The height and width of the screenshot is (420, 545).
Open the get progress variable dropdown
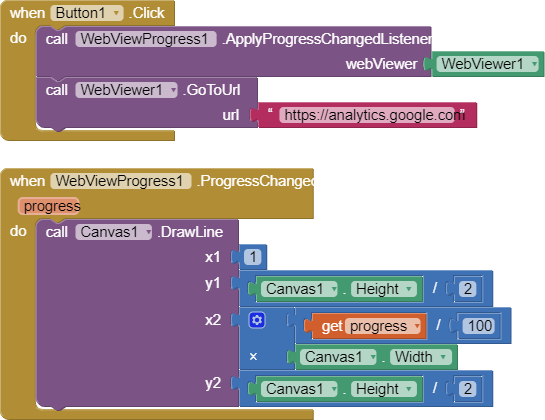[383, 326]
